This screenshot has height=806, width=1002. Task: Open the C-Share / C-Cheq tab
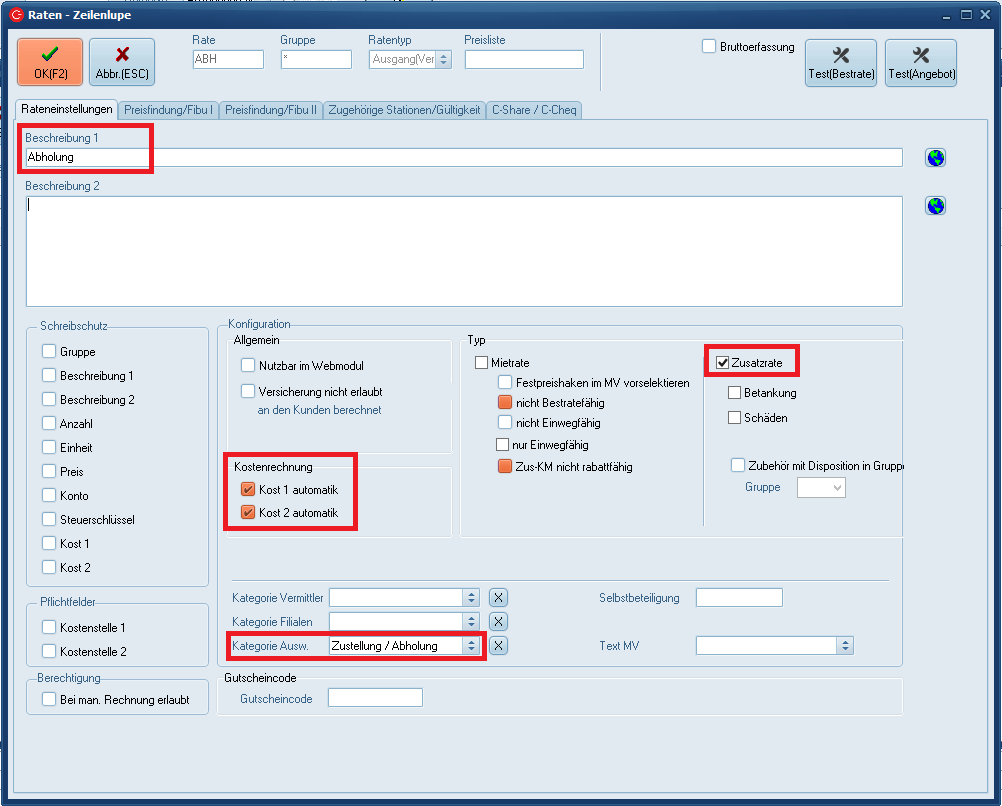[x=534, y=110]
